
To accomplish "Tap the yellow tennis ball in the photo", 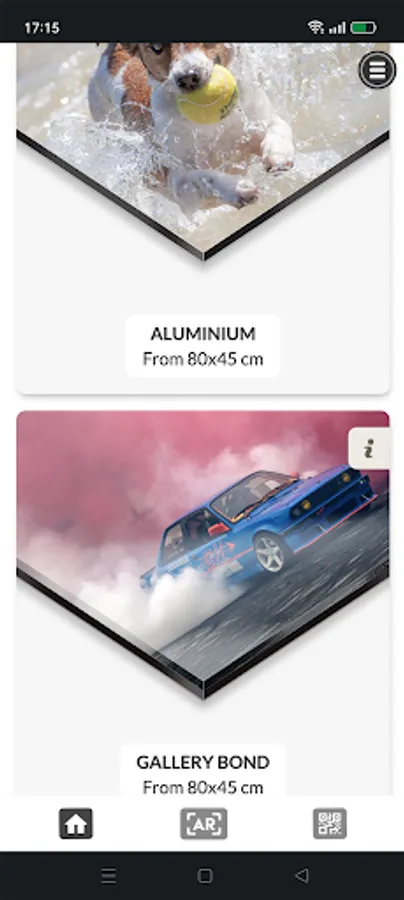I will pos(207,94).
